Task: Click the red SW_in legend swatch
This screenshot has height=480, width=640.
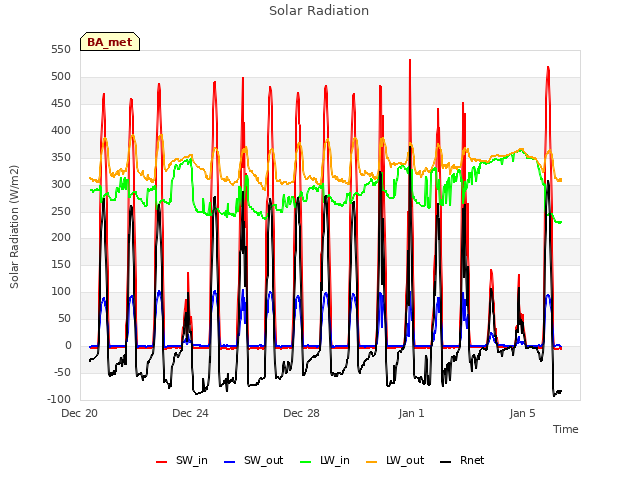Action: click(x=162, y=462)
